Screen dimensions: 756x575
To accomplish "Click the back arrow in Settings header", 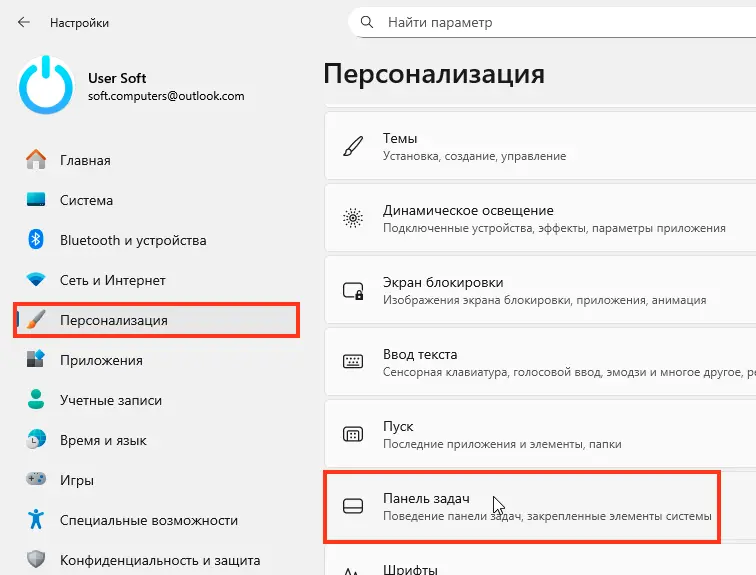I will [x=24, y=22].
